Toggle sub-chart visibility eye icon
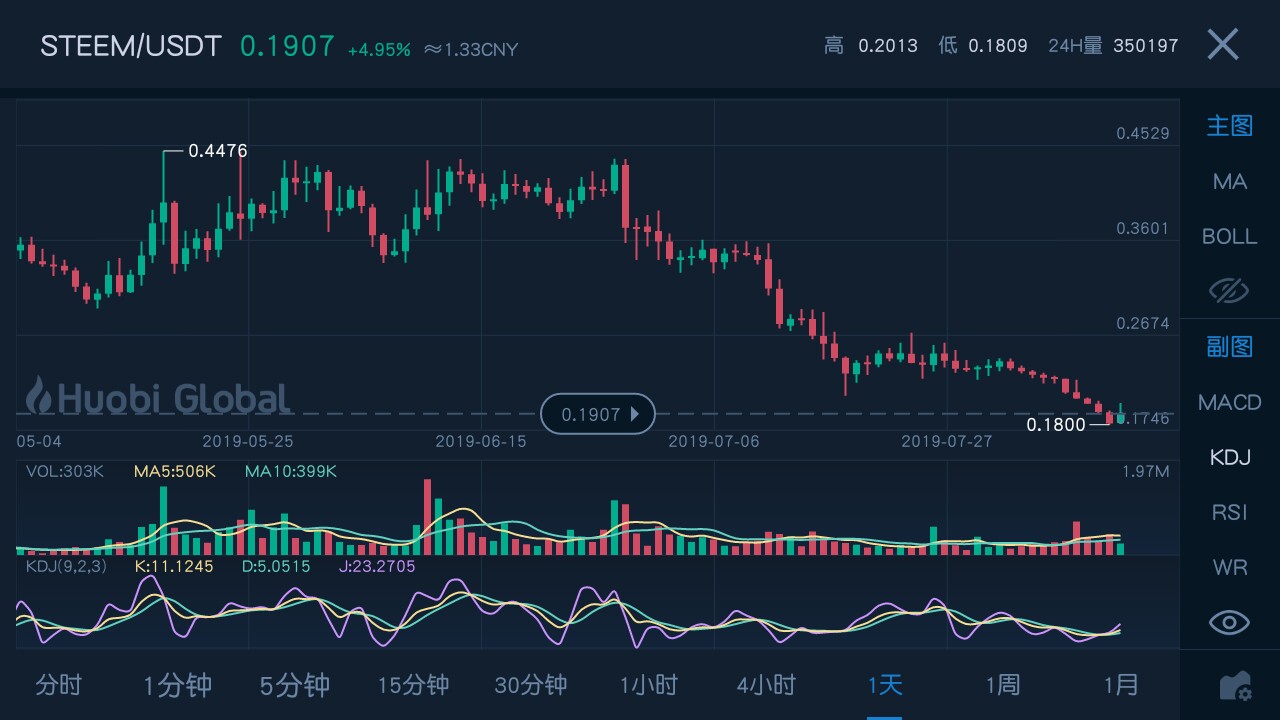The width and height of the screenshot is (1280, 720). tap(1229, 622)
